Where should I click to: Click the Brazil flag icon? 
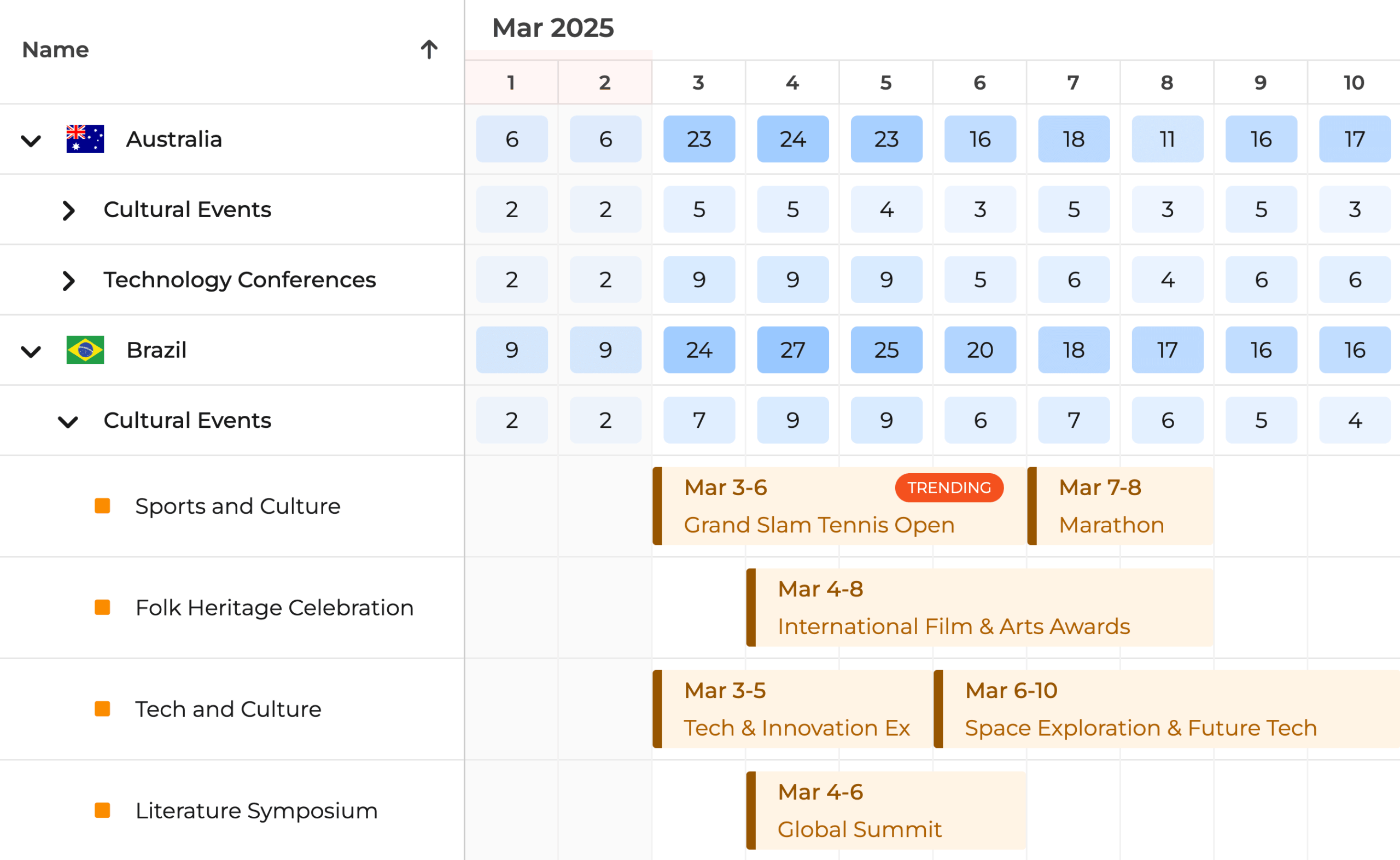click(x=85, y=350)
